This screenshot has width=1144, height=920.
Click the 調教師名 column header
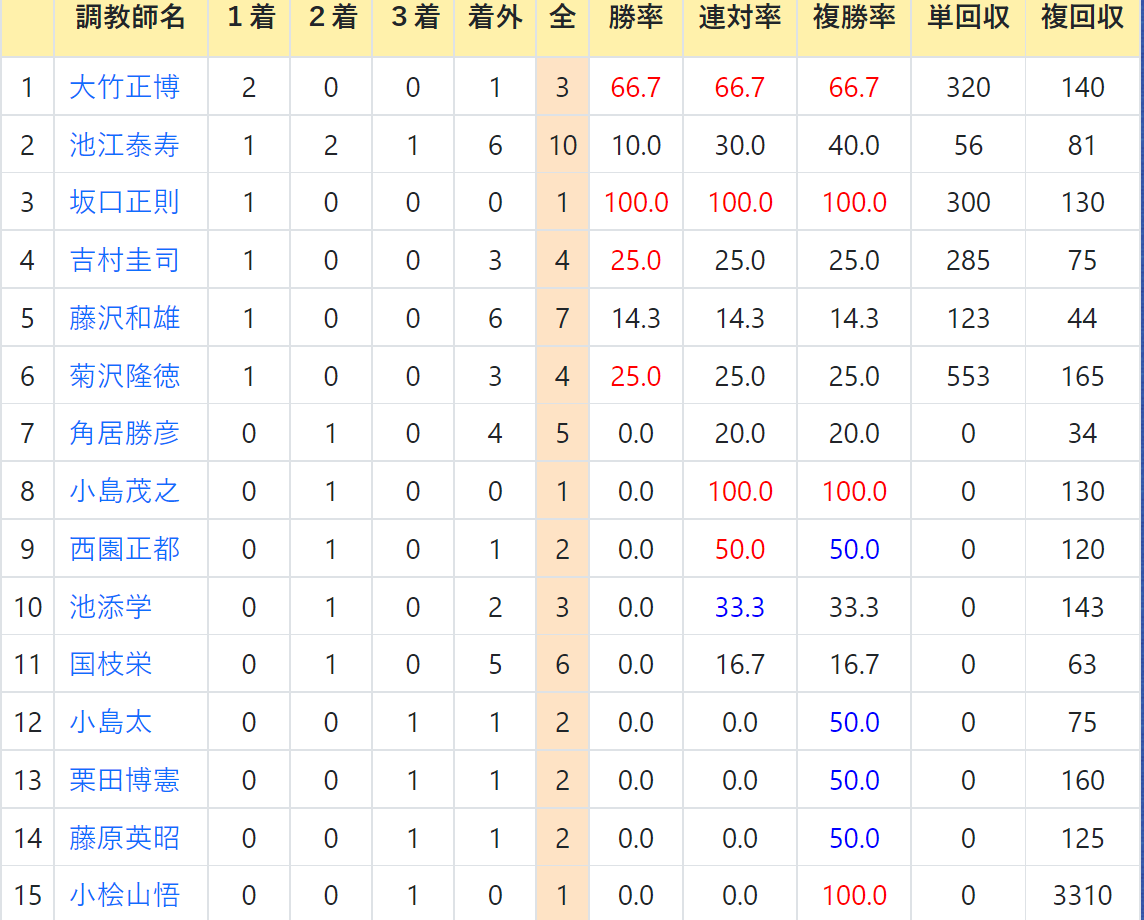131,18
